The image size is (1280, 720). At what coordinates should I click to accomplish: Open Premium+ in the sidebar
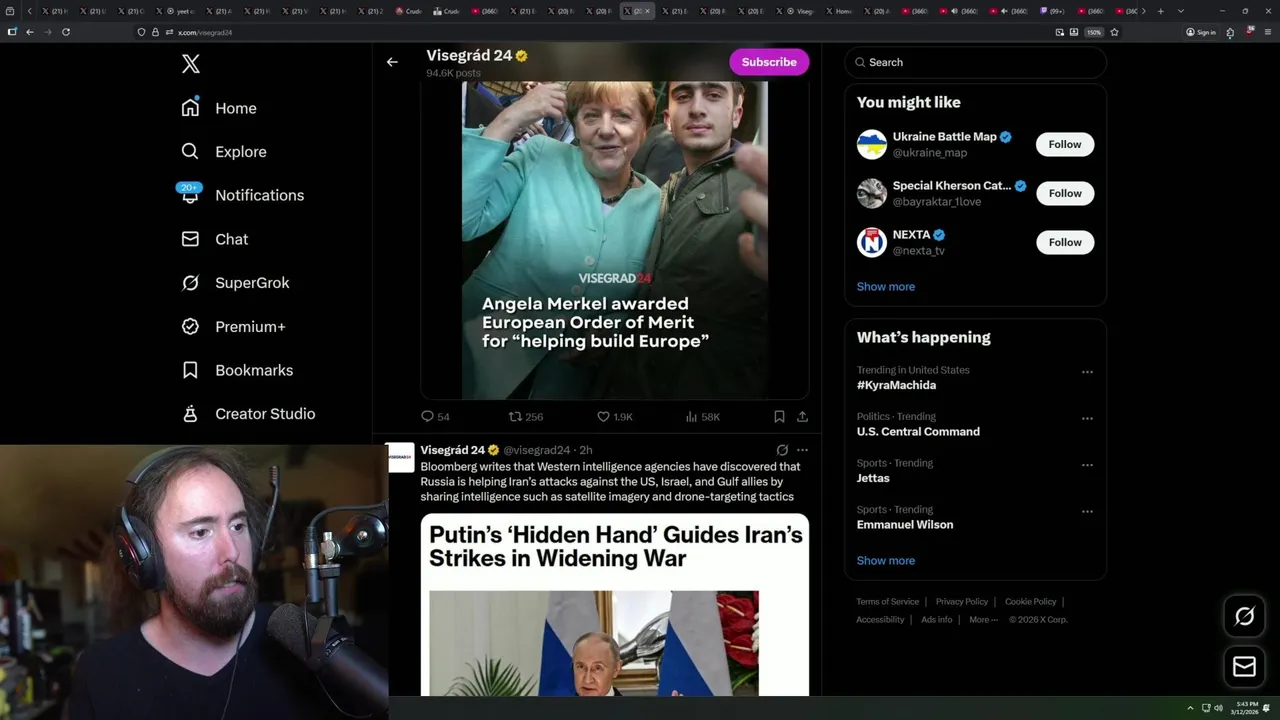tap(233, 326)
